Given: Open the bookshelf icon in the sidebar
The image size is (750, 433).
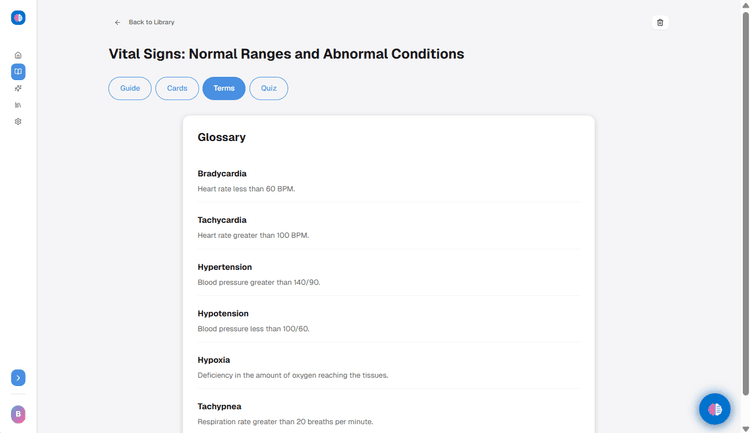Looking at the screenshot, I should (18, 105).
